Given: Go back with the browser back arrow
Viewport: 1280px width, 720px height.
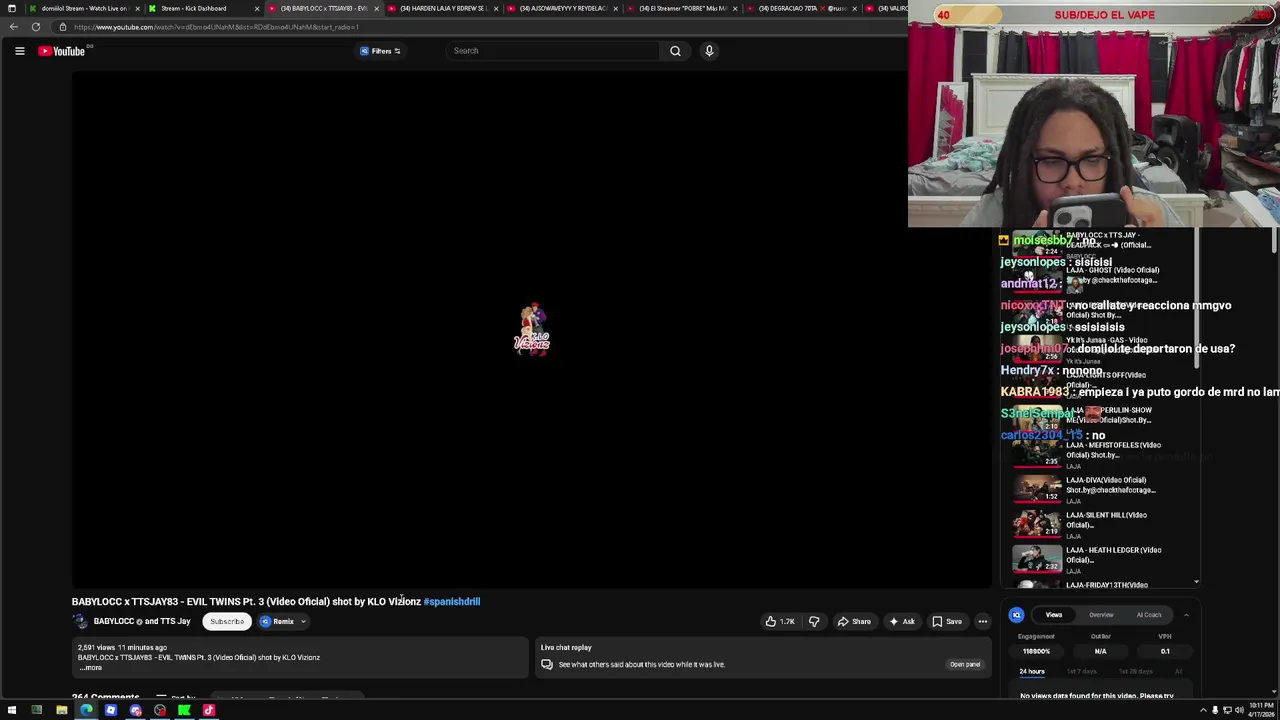Looking at the screenshot, I should click(14, 27).
